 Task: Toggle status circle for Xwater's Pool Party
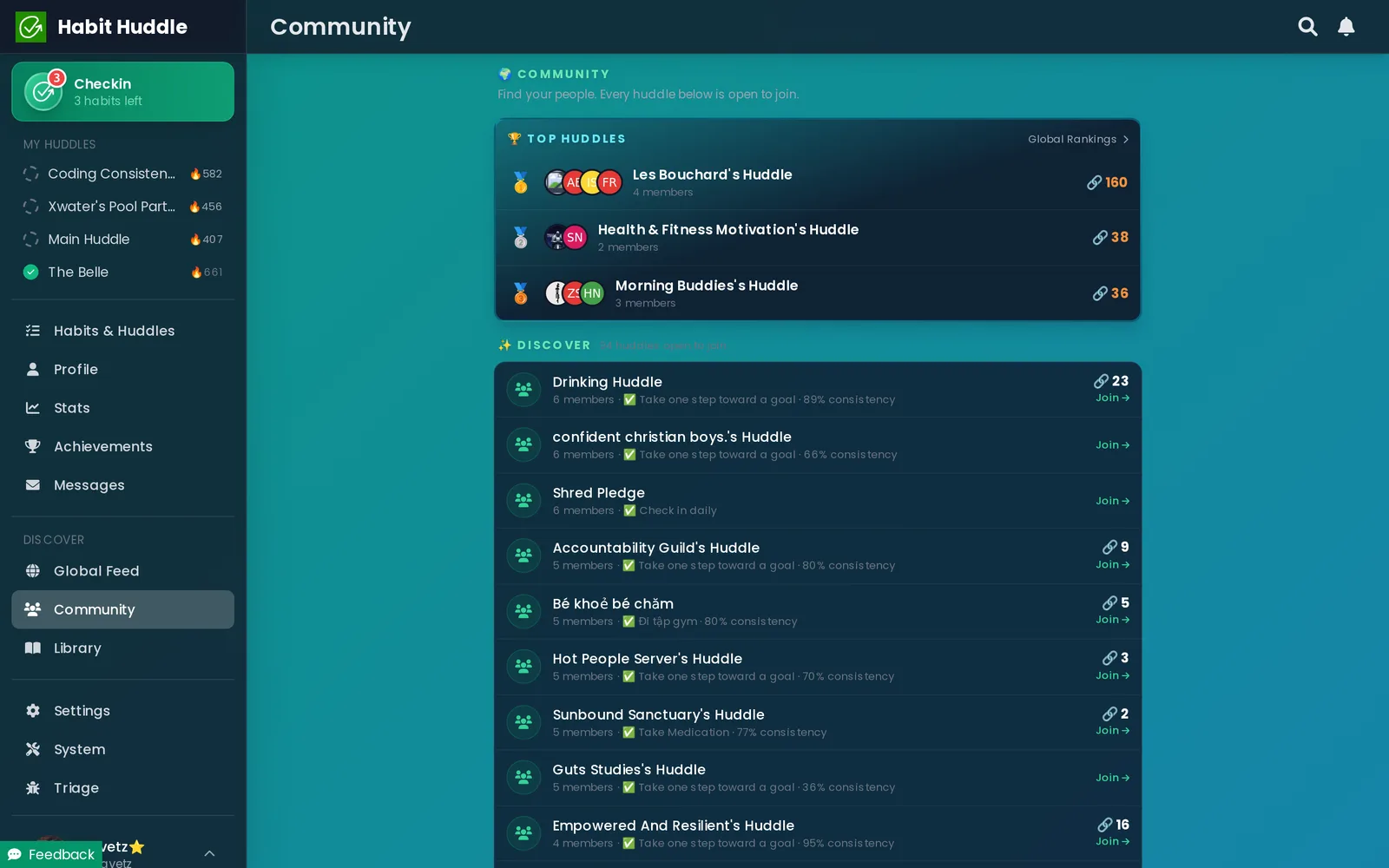31,207
